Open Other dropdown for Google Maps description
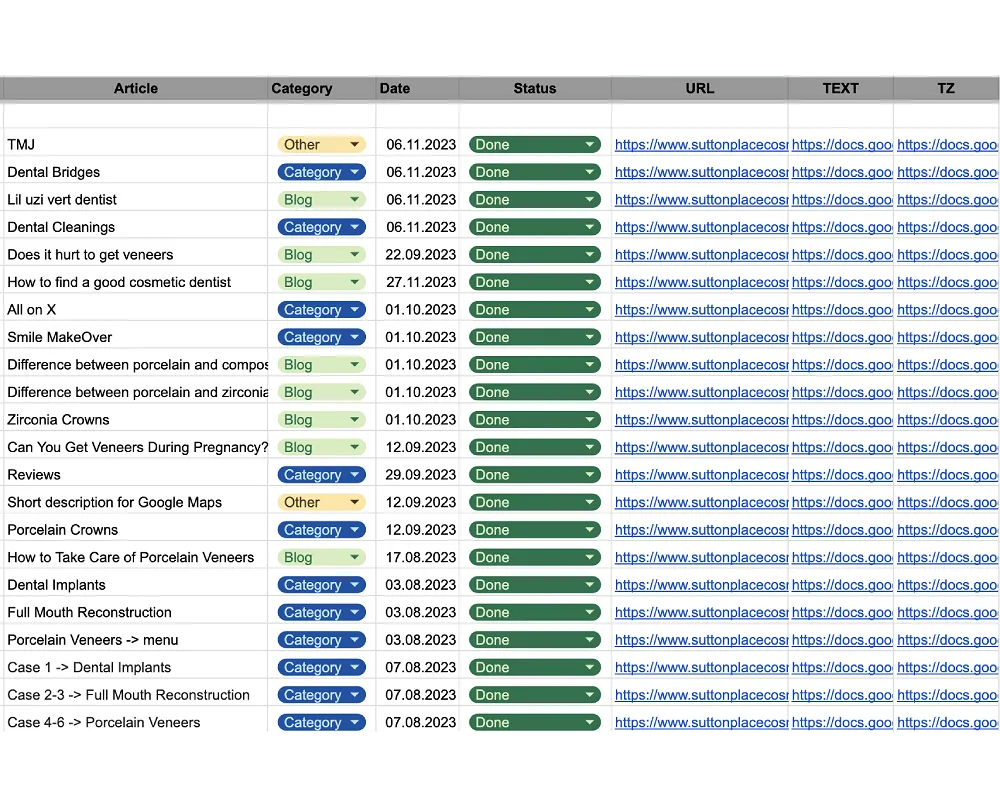 [354, 502]
